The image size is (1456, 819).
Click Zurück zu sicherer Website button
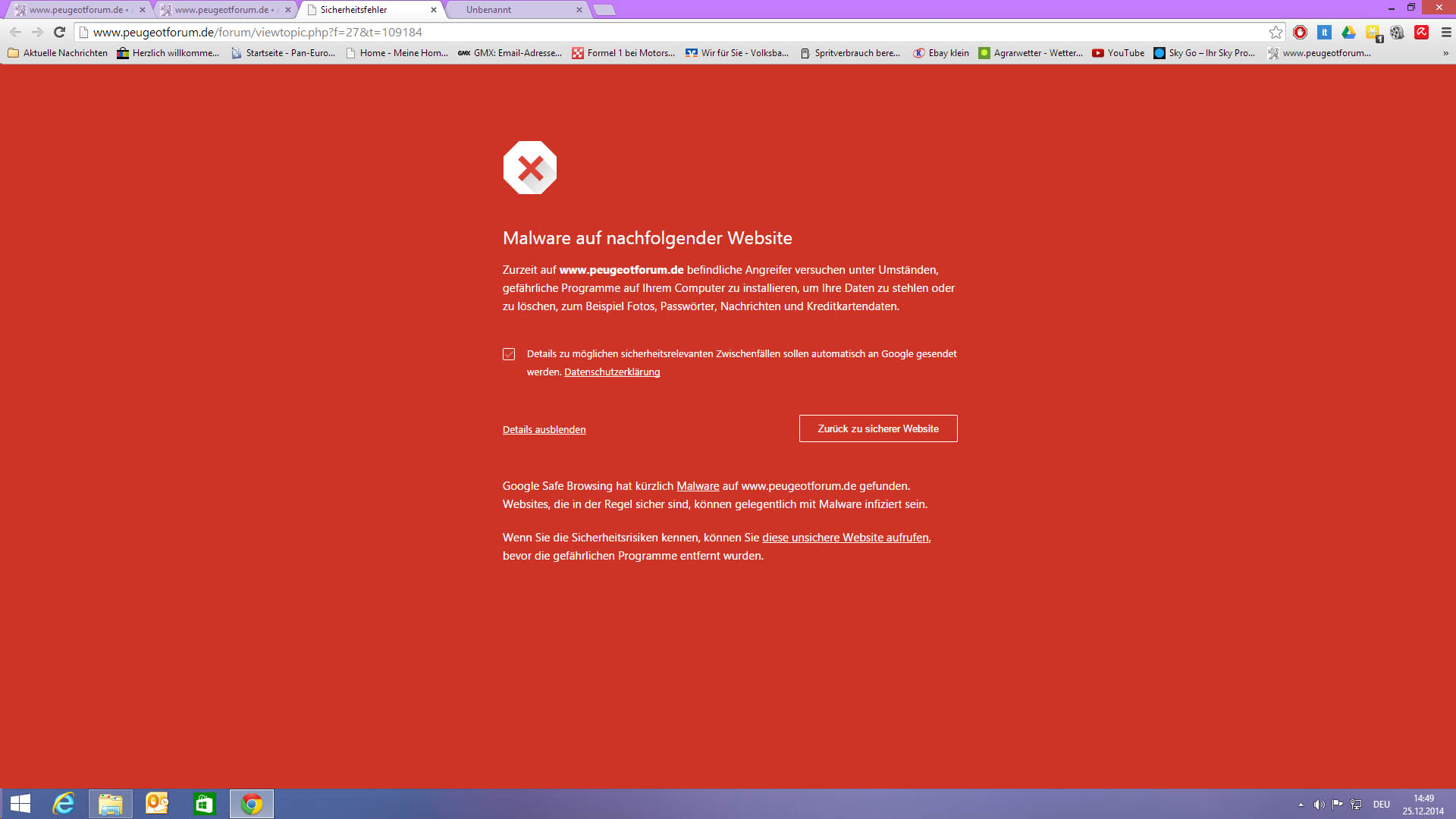pyautogui.click(x=878, y=428)
